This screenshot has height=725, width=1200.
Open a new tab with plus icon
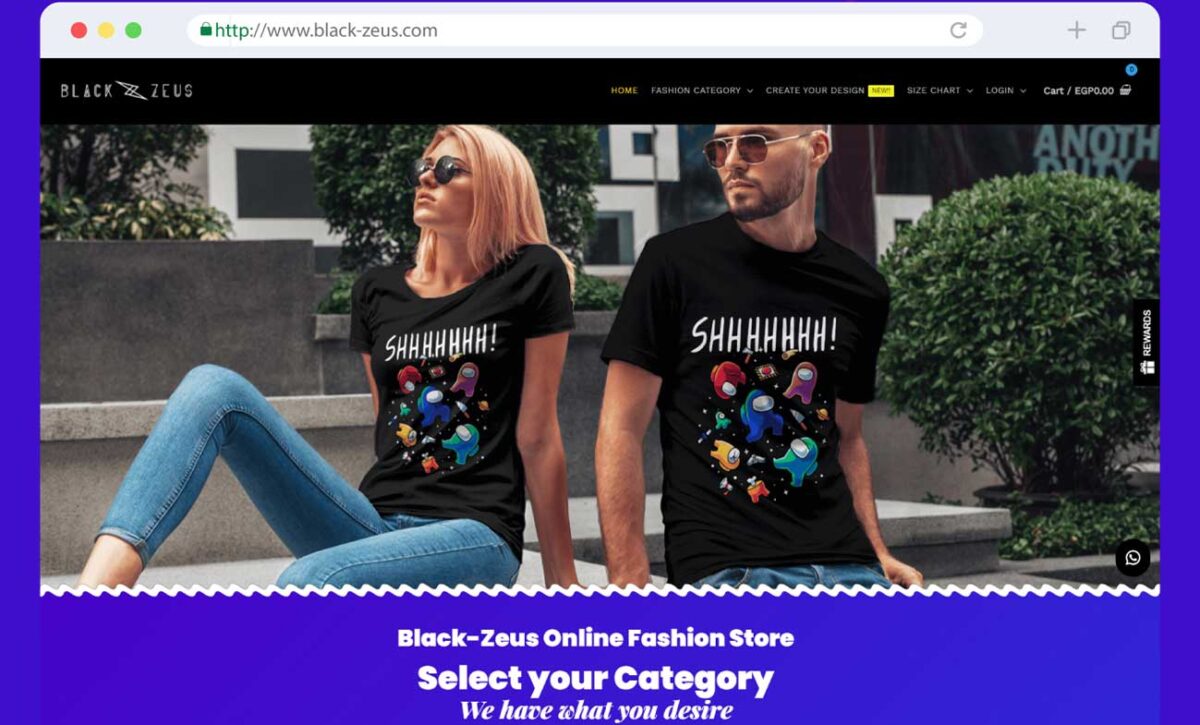click(x=1076, y=30)
